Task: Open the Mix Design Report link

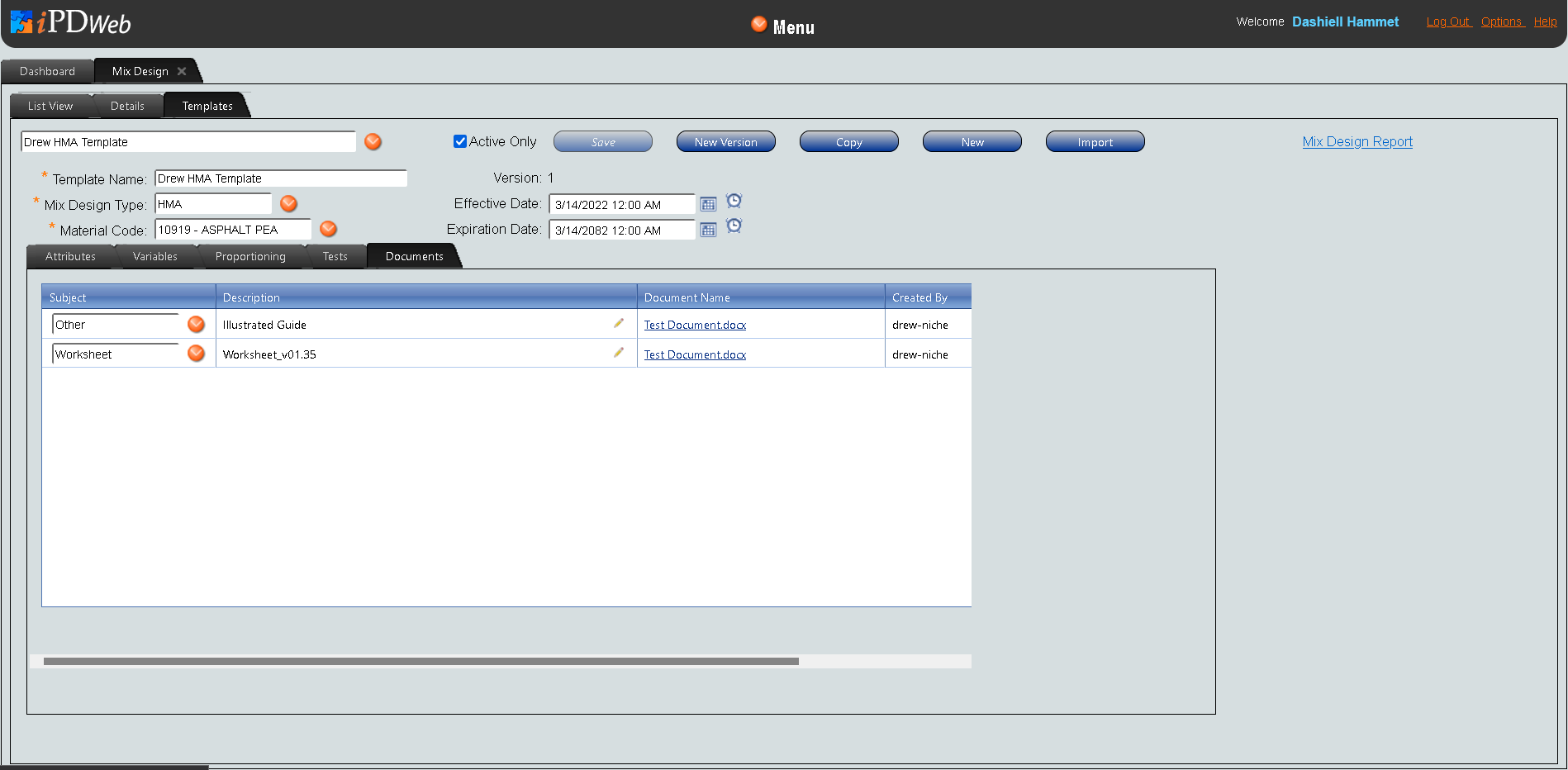Action: (1357, 142)
